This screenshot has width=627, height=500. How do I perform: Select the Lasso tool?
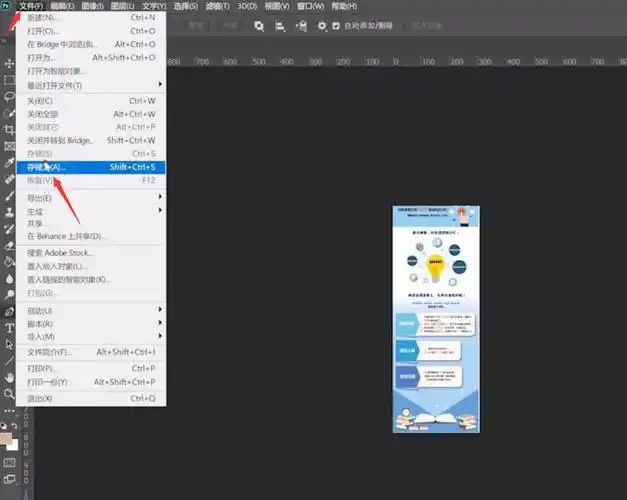(10, 97)
